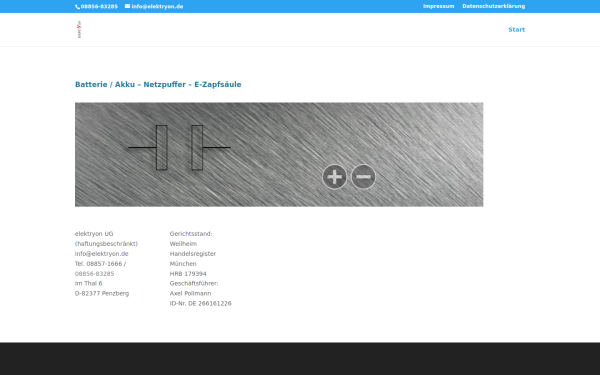Click address line Im Thal 6
Image resolution: width=600 pixels, height=375 pixels.
89,284
